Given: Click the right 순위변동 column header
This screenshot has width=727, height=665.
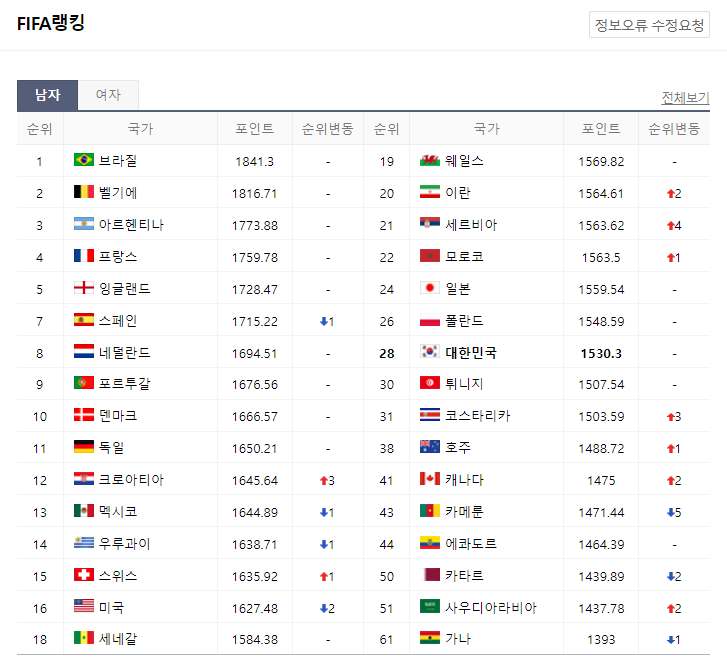Looking at the screenshot, I should coord(674,128).
